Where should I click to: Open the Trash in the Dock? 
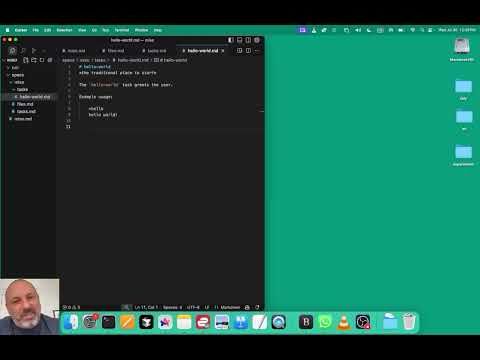409,322
